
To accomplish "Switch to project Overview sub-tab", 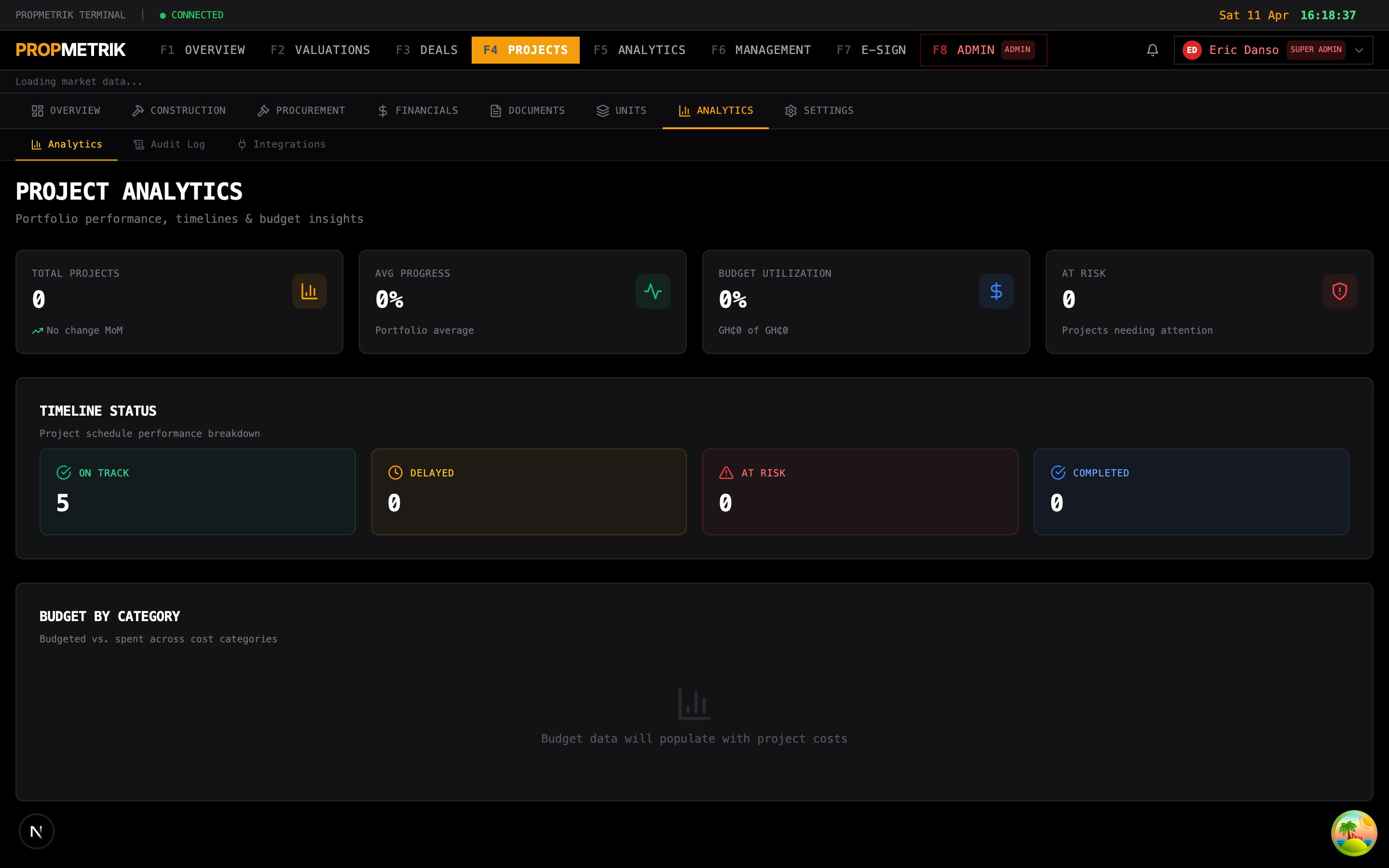I will coord(66,111).
